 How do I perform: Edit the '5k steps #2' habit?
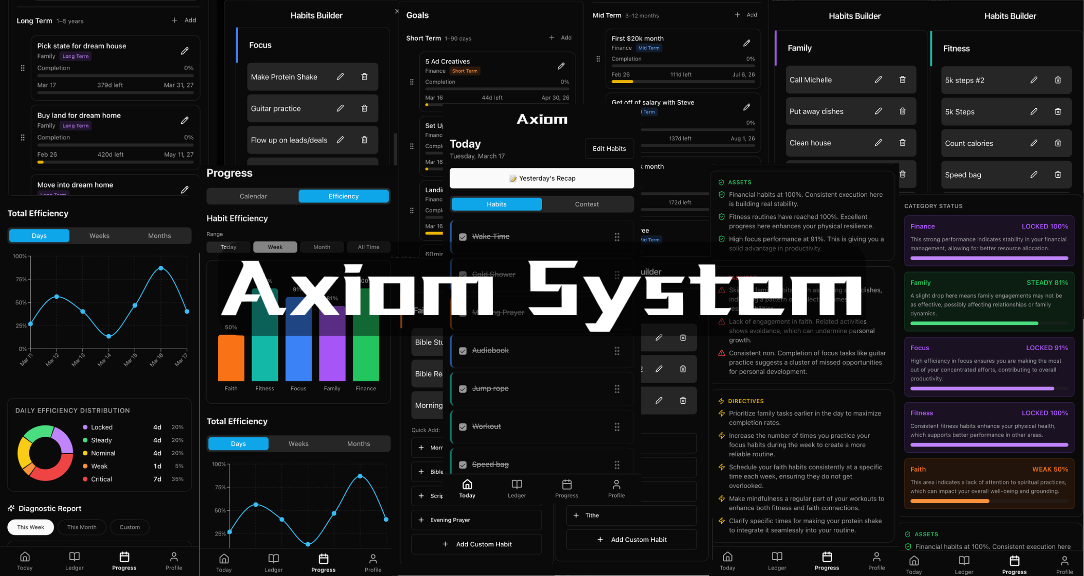[x=1034, y=80]
